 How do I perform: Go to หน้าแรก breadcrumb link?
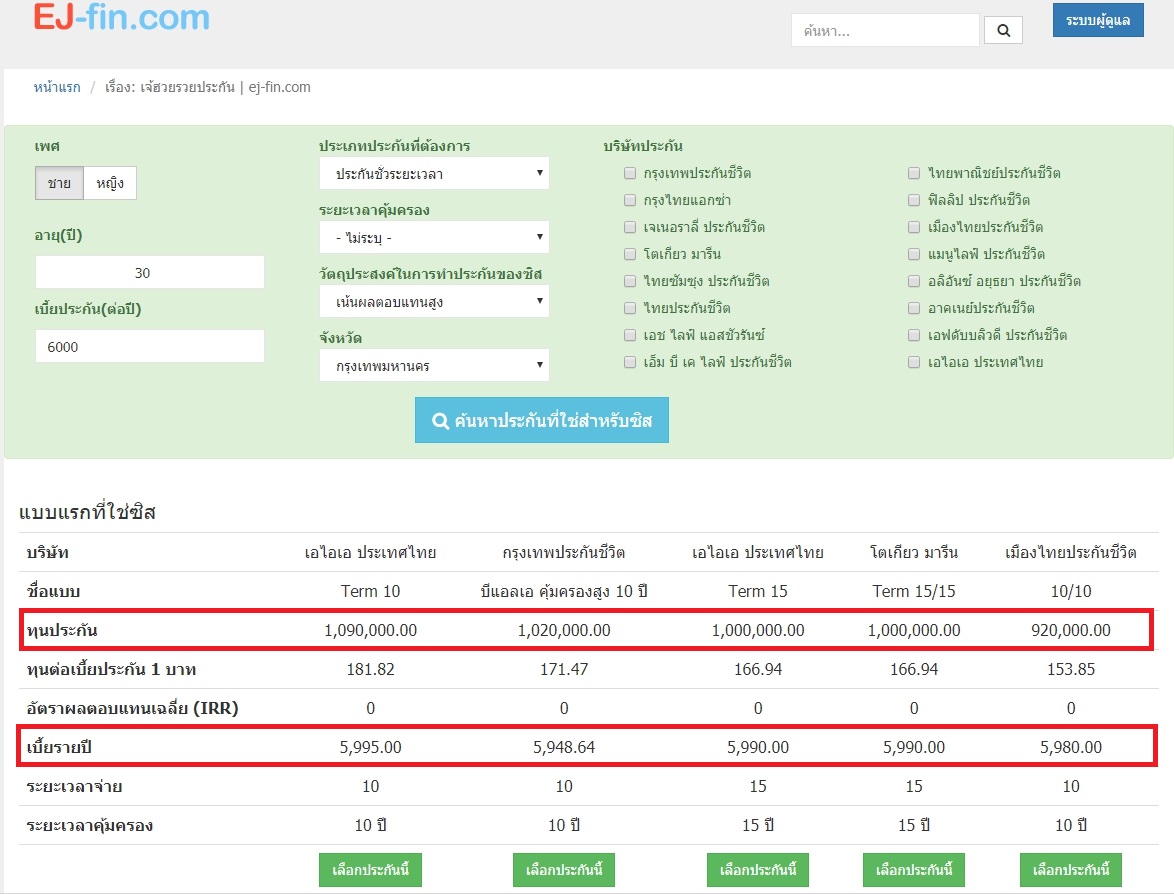pos(57,87)
